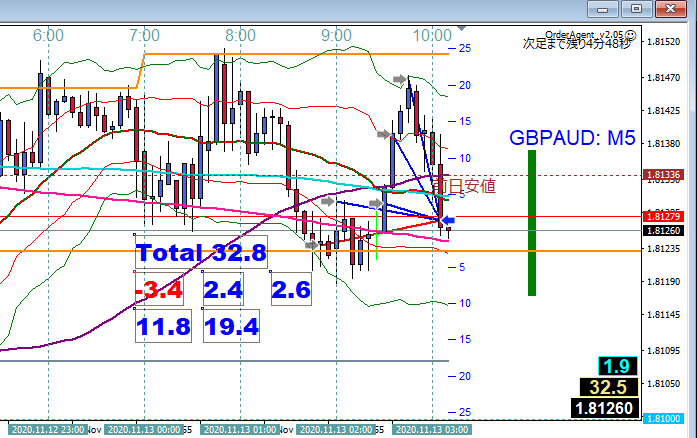Click the 2020.11.13 03:00 time label
Viewport: 697px width, 438px height.
[432, 430]
